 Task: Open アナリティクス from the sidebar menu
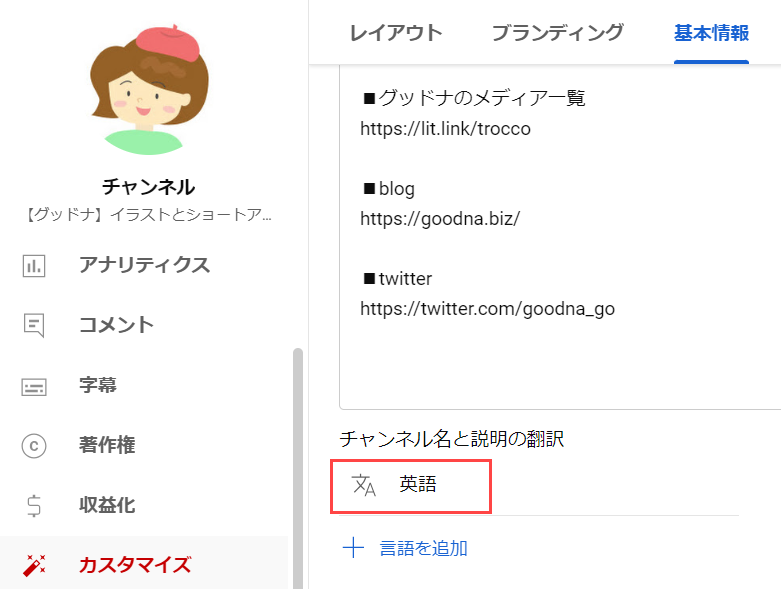point(144,265)
